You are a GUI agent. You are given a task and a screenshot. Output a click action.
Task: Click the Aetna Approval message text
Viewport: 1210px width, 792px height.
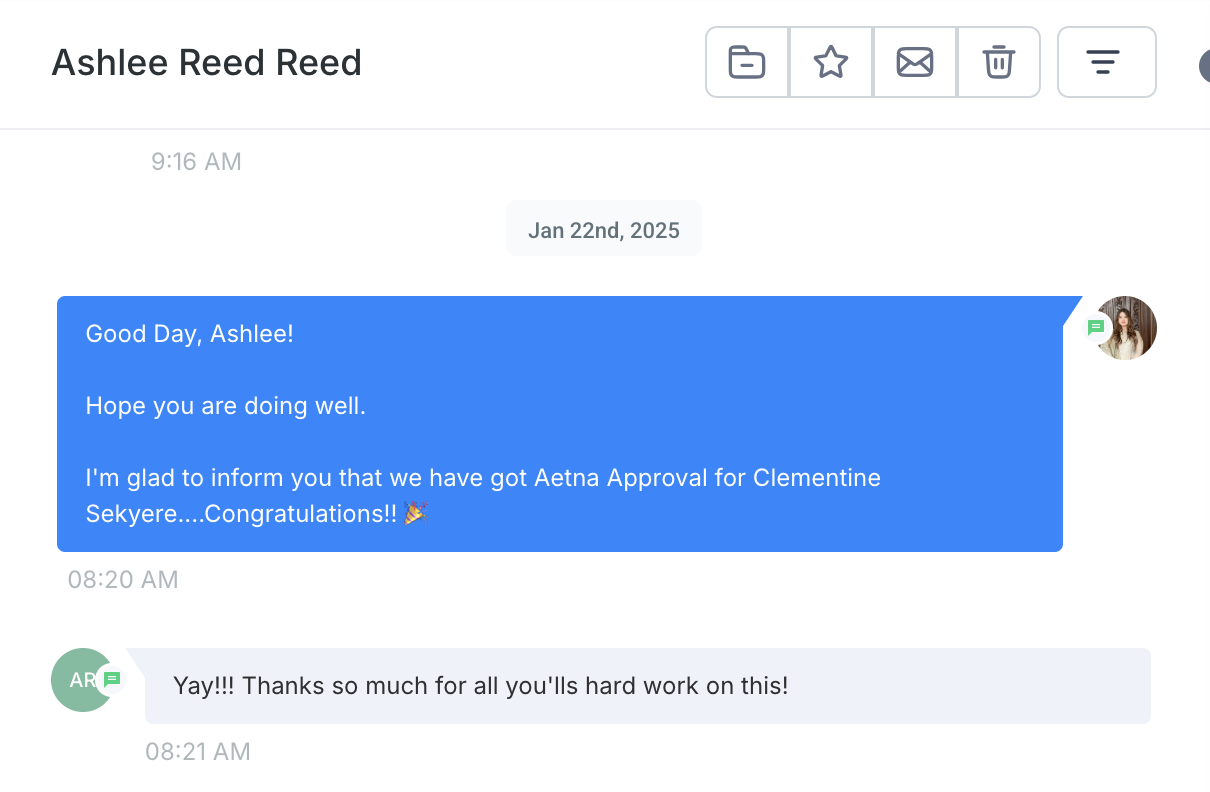pos(483,478)
